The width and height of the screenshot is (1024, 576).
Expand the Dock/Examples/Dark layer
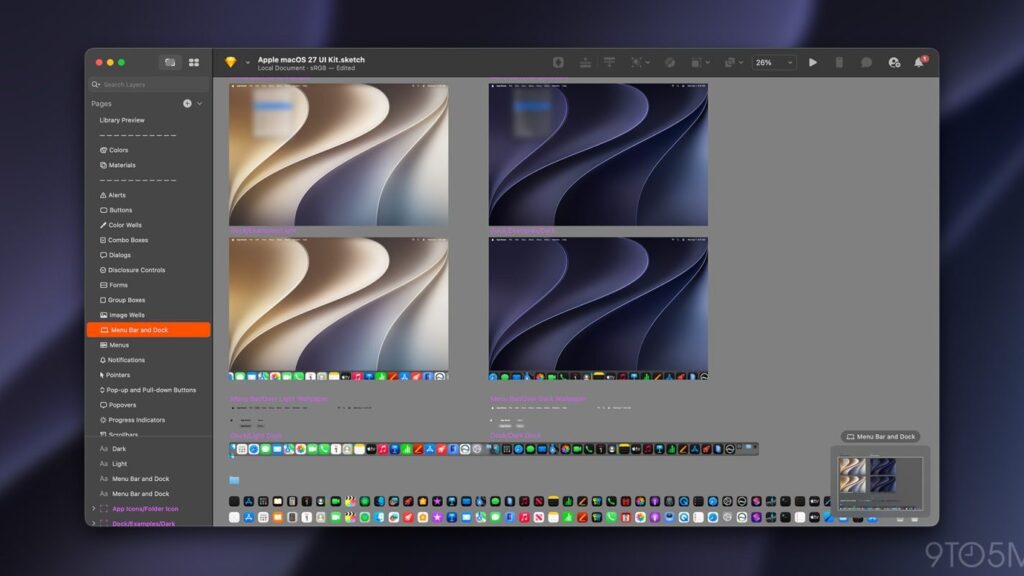click(x=93, y=524)
